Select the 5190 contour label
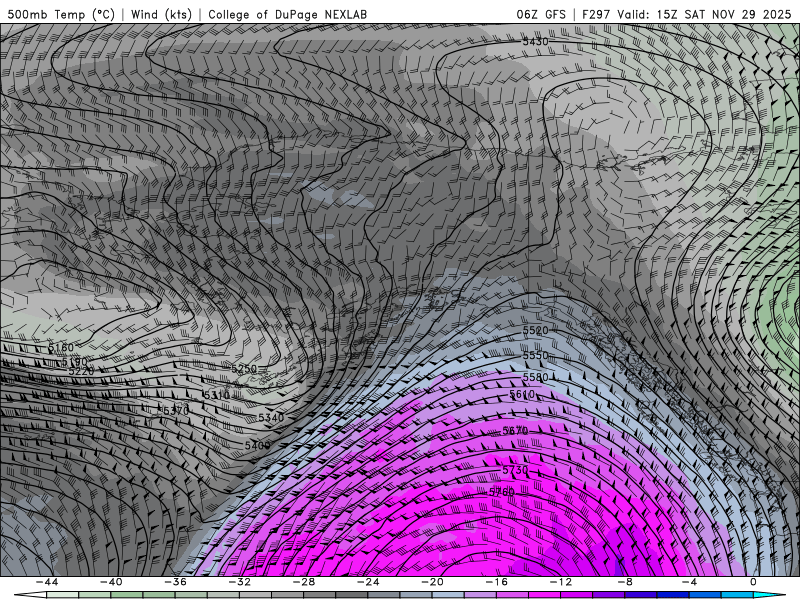Viewport: 800px width, 600px height. 74,362
